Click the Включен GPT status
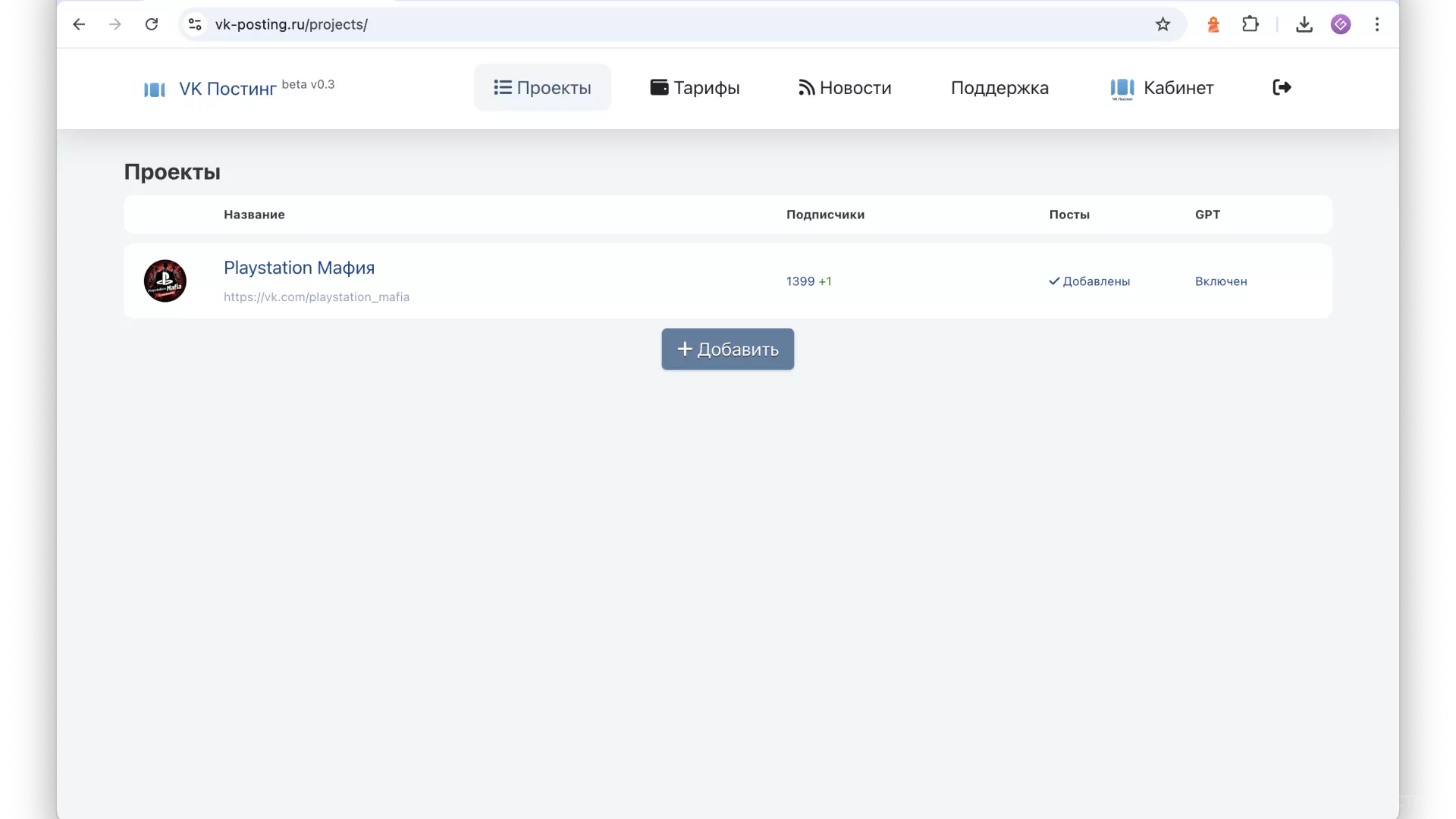This screenshot has width=1456, height=819. [1221, 281]
